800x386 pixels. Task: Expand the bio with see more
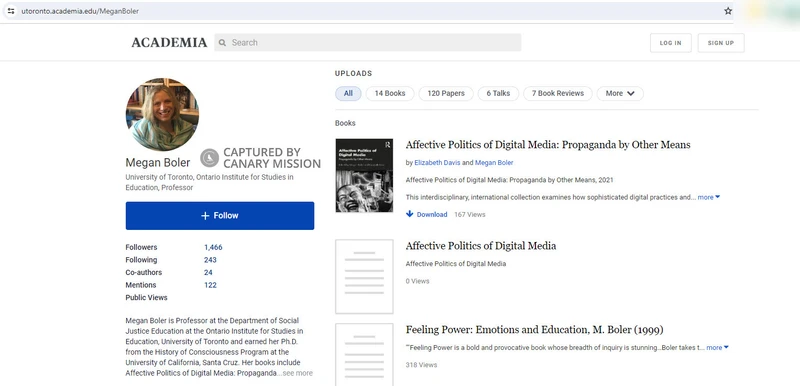tap(297, 373)
